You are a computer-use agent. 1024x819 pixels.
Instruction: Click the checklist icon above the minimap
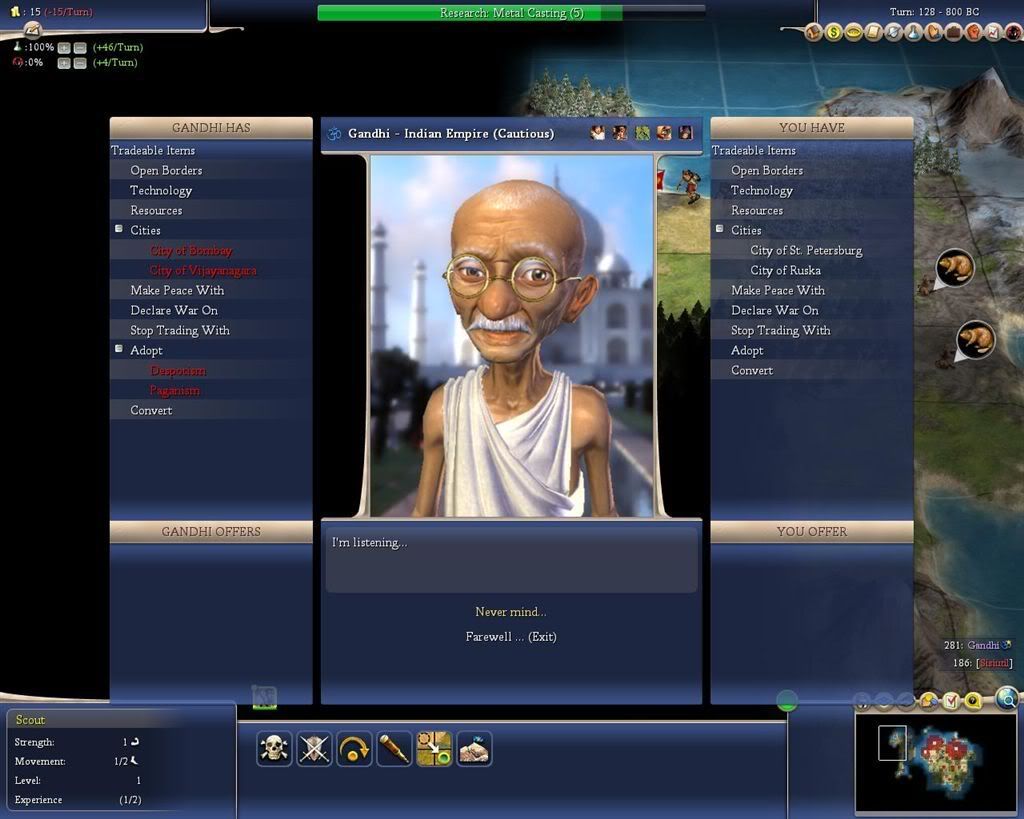click(x=951, y=701)
